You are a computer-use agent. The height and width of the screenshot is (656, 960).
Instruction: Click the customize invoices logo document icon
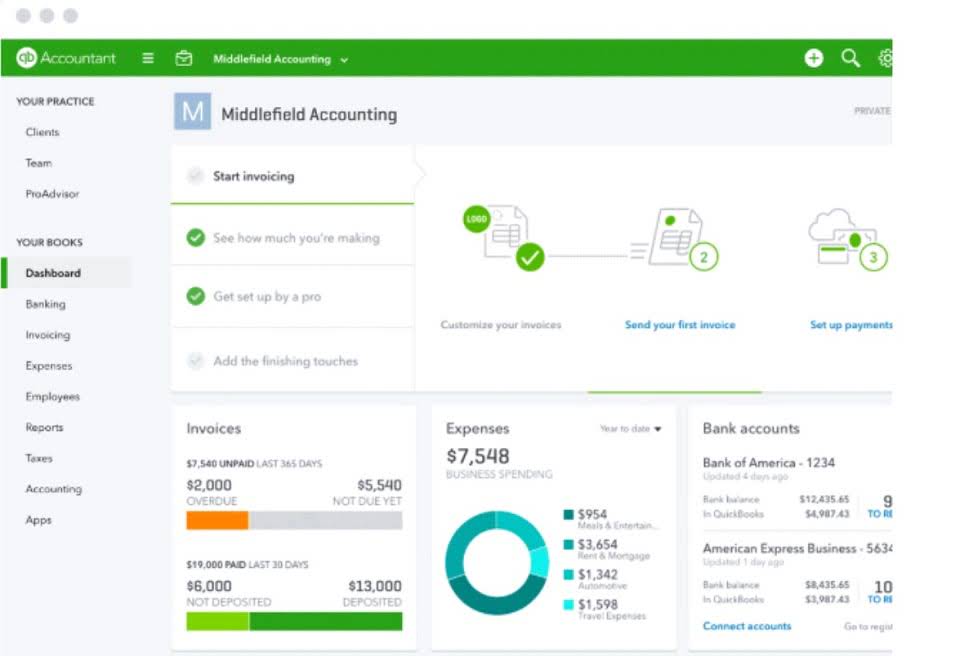point(503,237)
